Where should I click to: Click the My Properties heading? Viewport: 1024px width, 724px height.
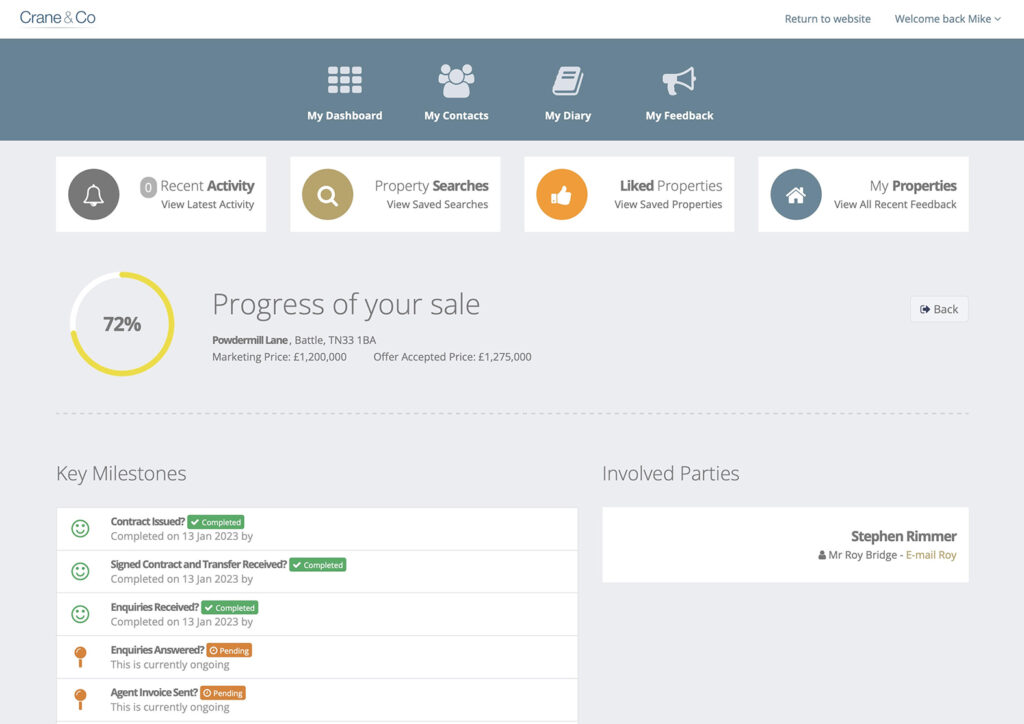tap(913, 186)
